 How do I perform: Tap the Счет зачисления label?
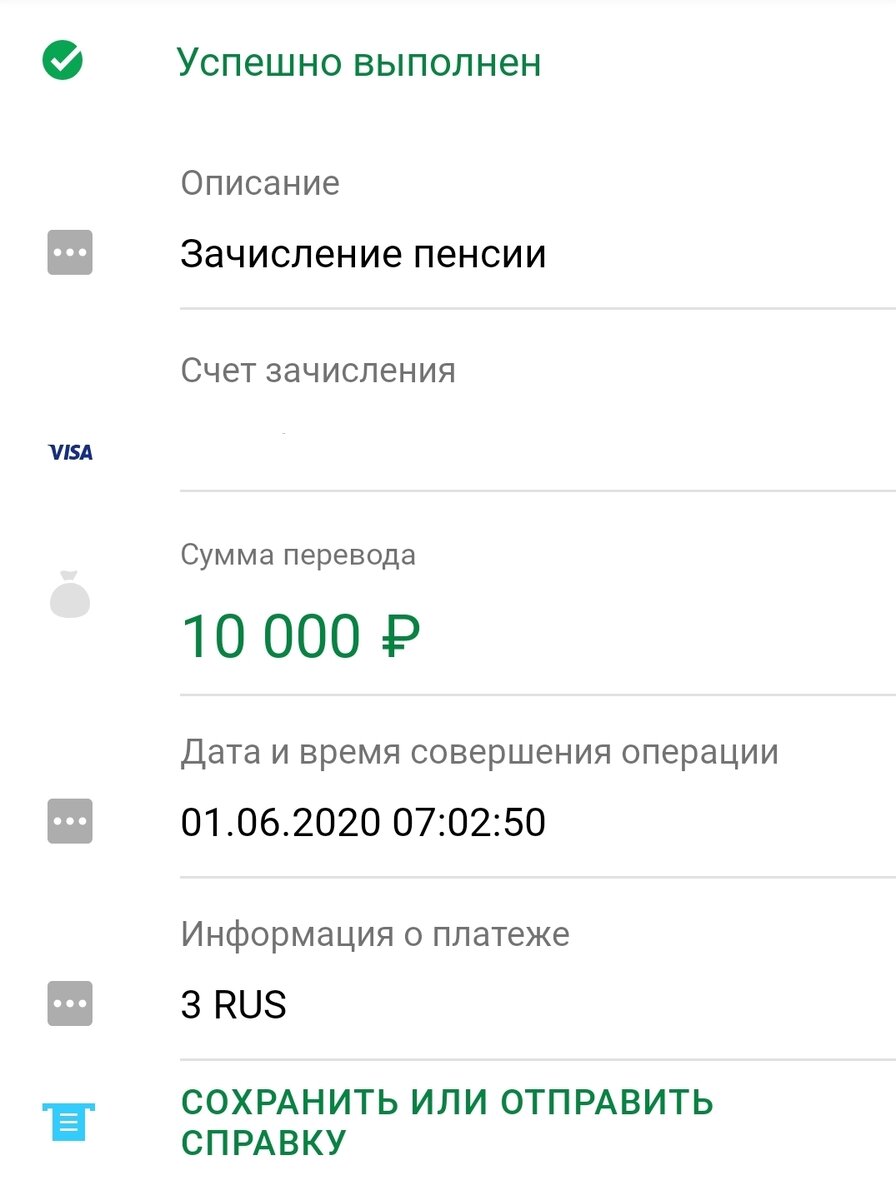pyautogui.click(x=318, y=371)
